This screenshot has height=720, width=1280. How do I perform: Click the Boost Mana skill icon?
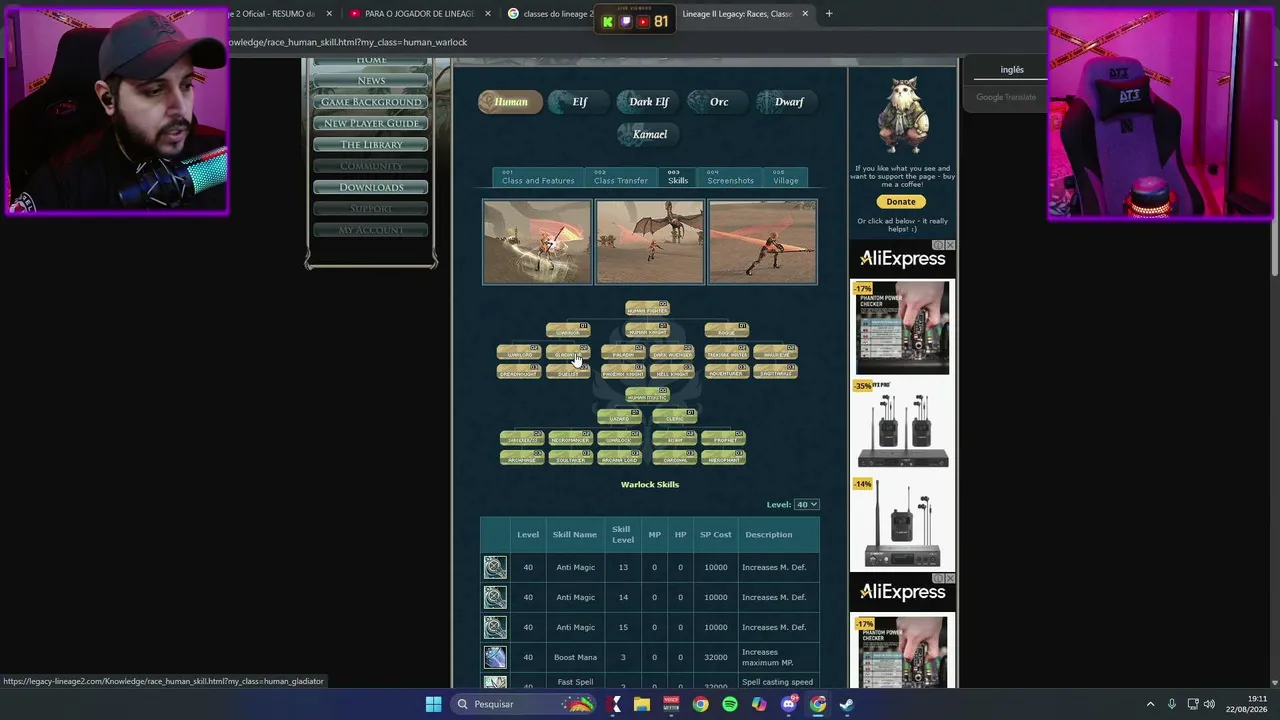pos(495,657)
